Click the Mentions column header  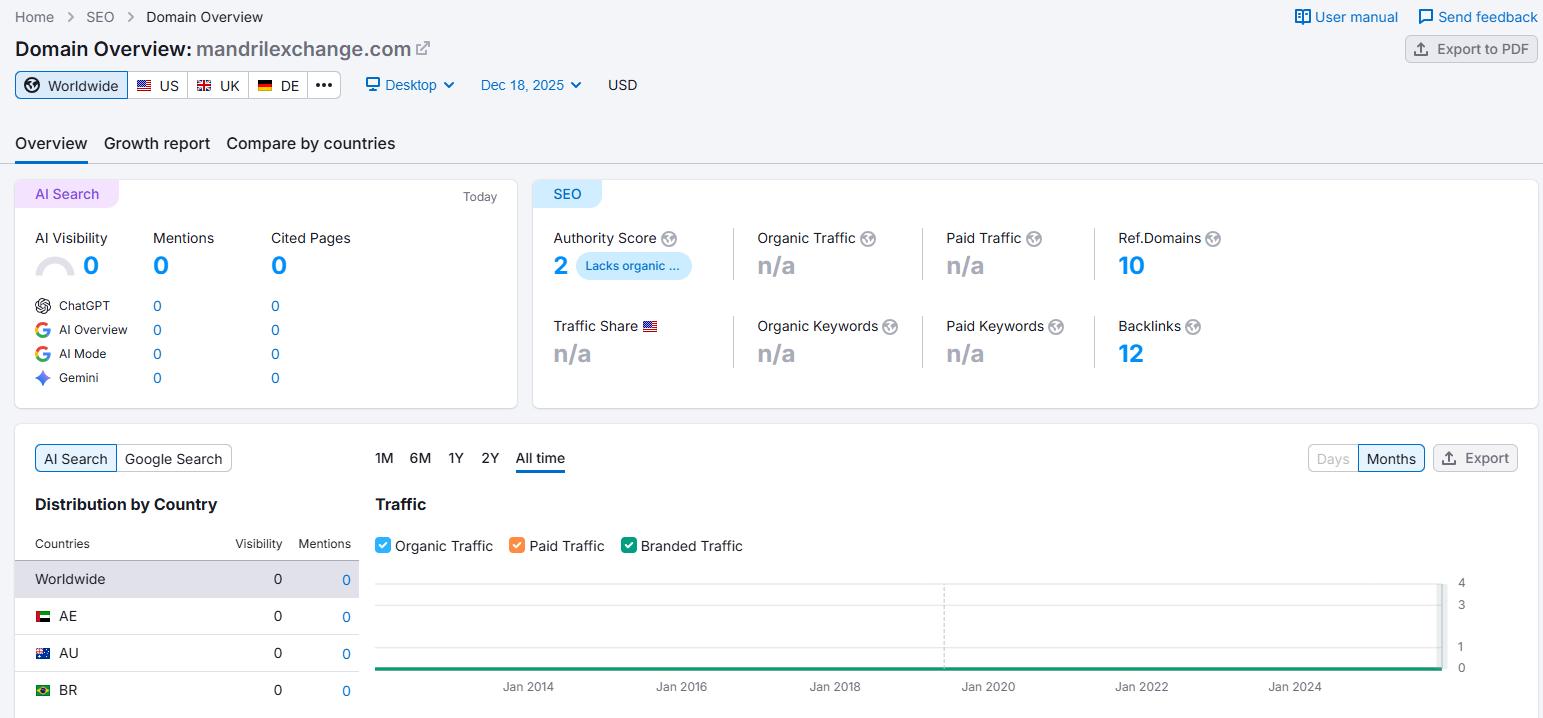click(324, 544)
